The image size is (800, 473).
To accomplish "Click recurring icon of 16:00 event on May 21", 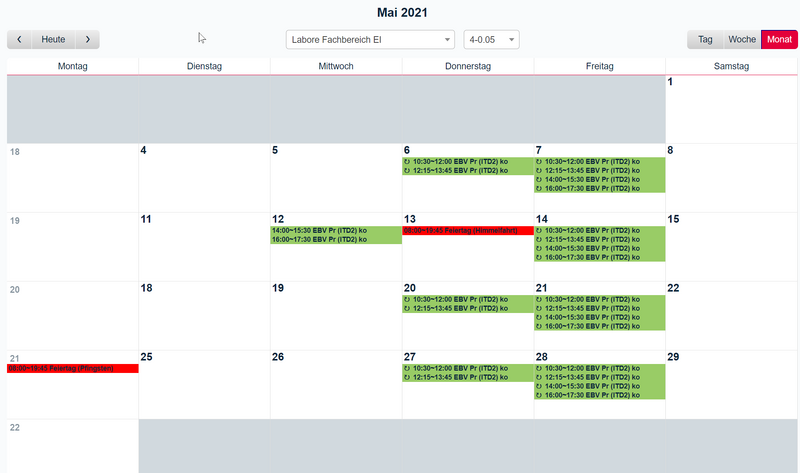I will click(x=539, y=326).
